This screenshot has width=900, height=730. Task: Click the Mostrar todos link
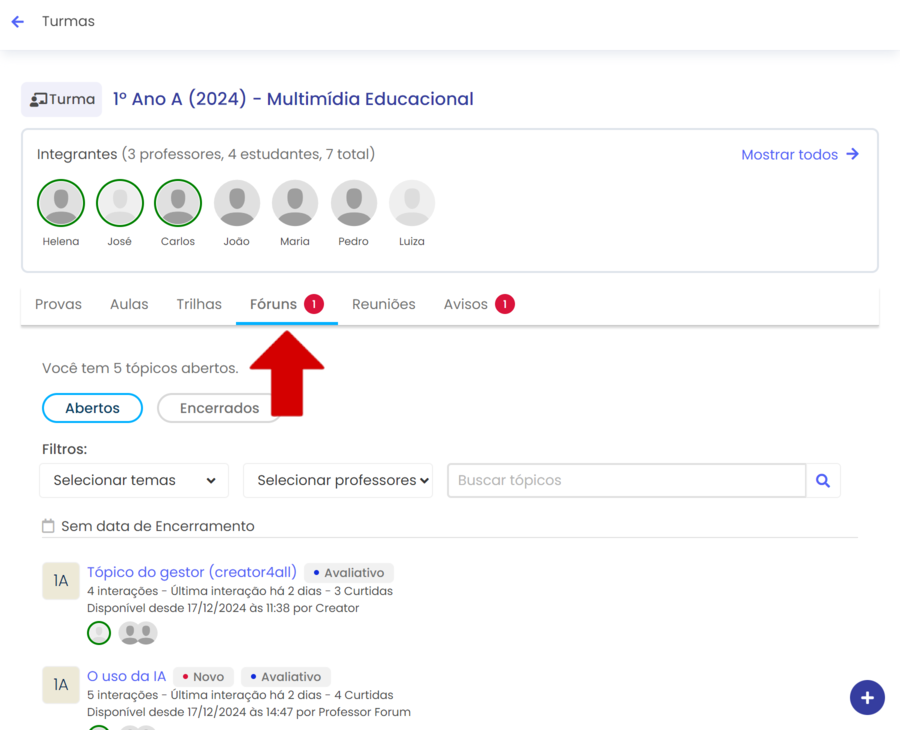point(799,155)
